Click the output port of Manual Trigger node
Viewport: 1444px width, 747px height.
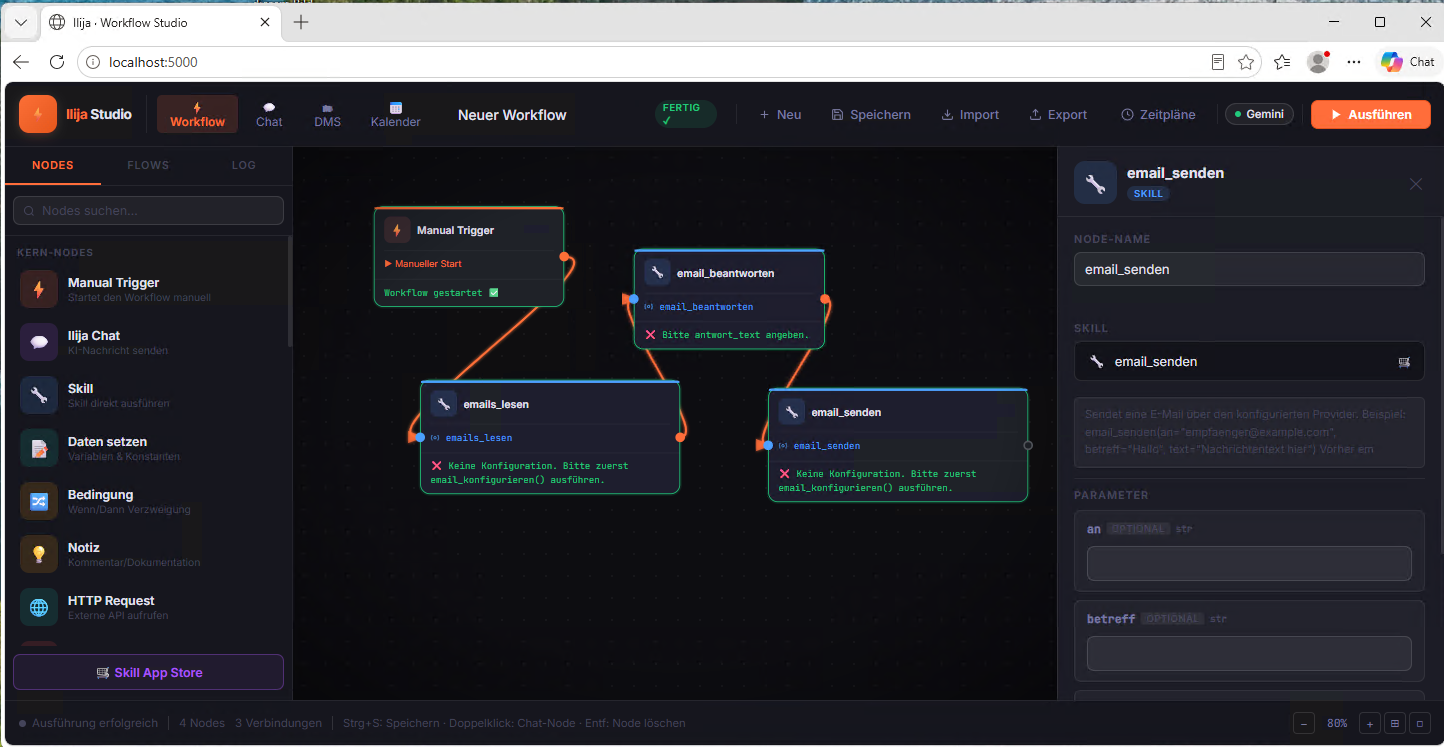coord(564,257)
